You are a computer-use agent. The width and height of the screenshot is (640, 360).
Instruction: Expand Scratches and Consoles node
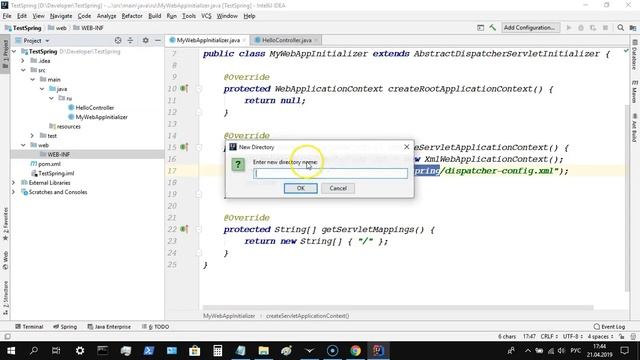[13, 192]
